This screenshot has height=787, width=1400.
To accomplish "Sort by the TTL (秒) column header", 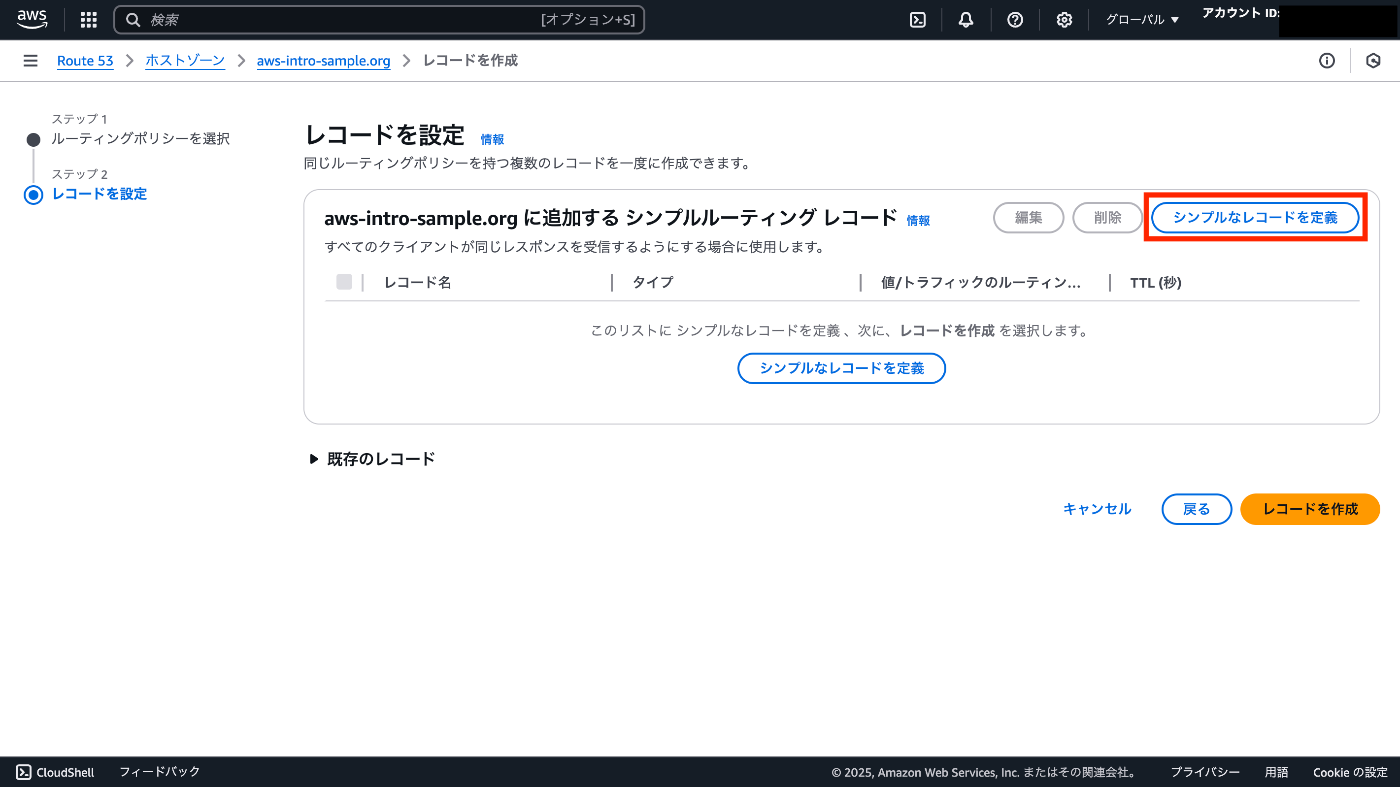I will 1156,282.
